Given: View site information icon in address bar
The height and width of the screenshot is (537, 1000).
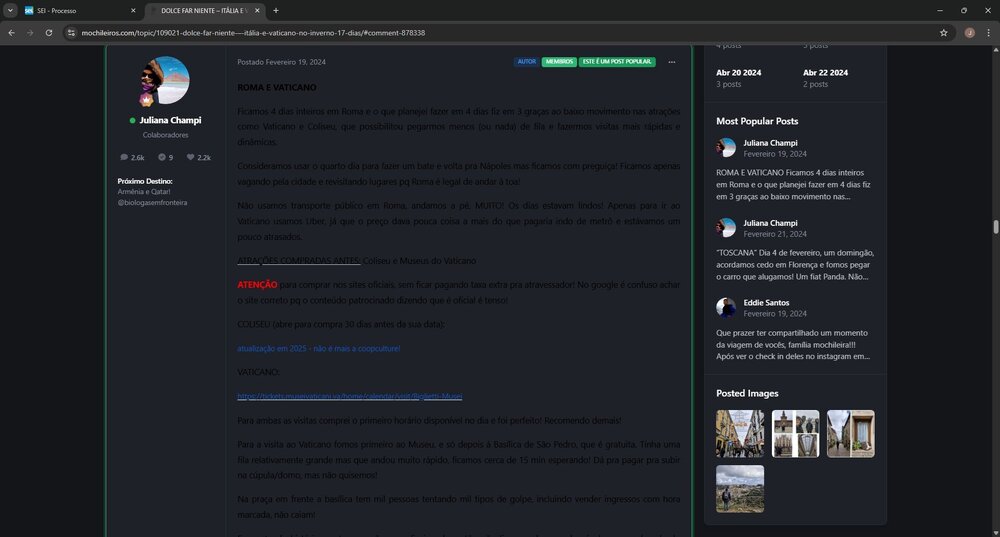Looking at the screenshot, I should (71, 32).
